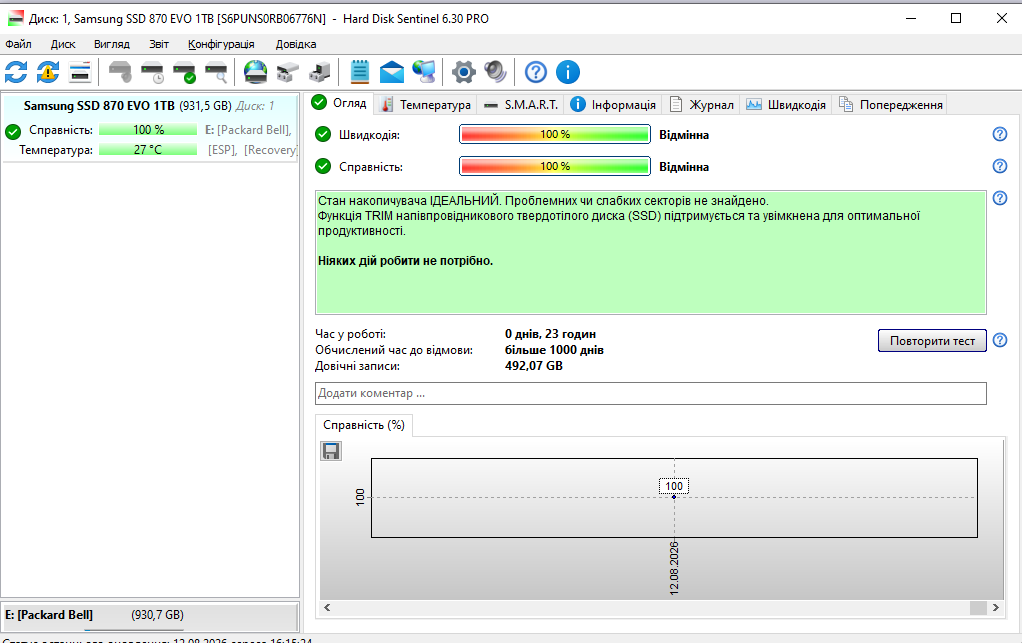The image size is (1022, 643).
Task: Click the left panel Справність 100 % green bar
Action: (x=148, y=130)
